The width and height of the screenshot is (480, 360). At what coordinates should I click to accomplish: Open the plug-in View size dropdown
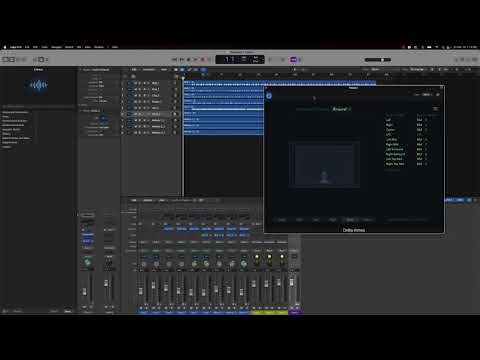(426, 95)
